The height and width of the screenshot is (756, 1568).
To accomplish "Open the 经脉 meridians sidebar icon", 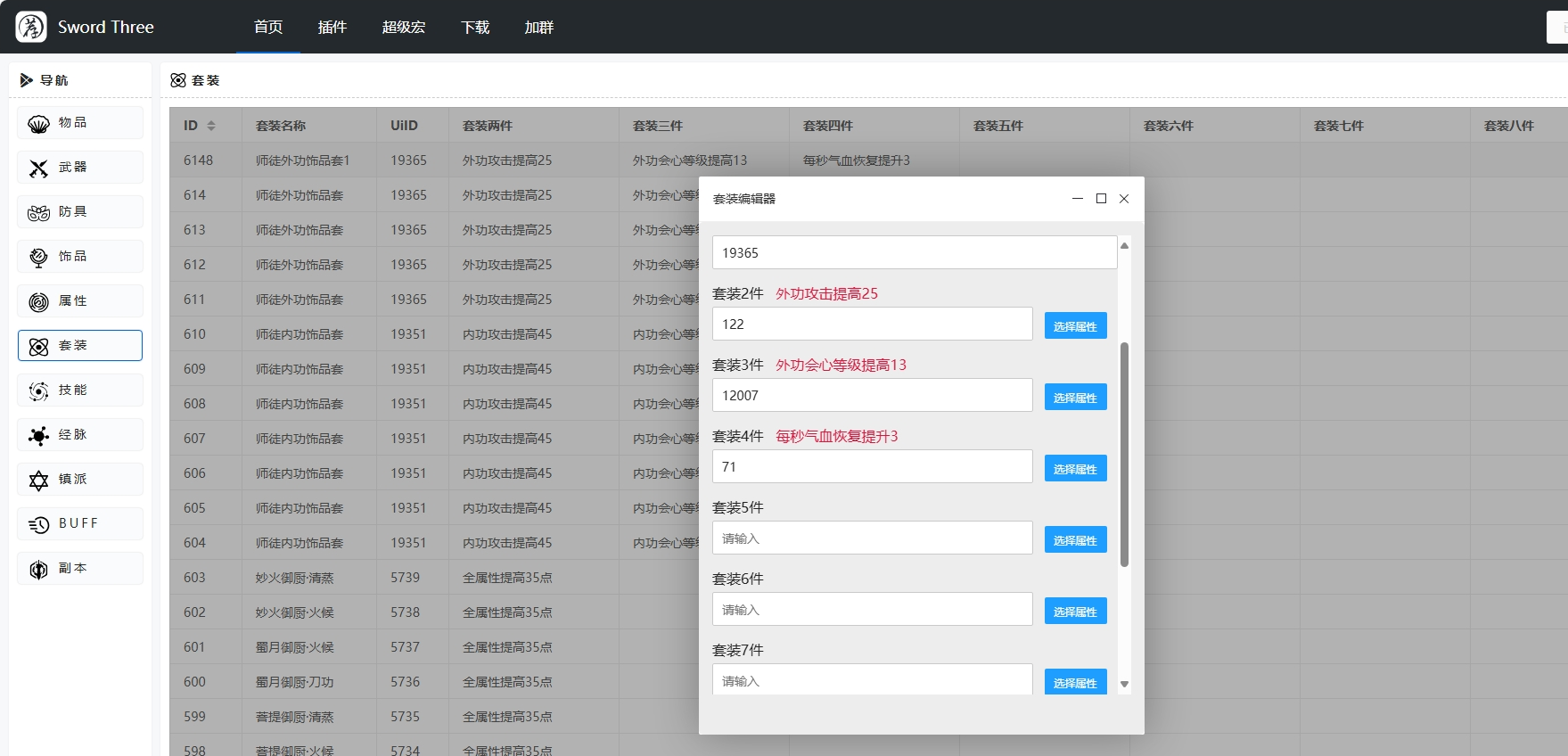I will (38, 436).
